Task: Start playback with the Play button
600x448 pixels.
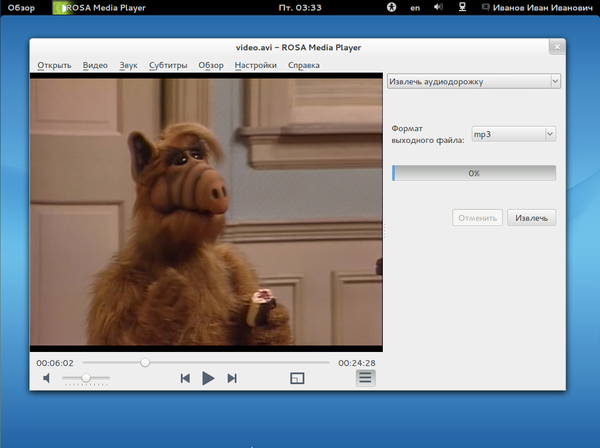Action: coord(208,378)
